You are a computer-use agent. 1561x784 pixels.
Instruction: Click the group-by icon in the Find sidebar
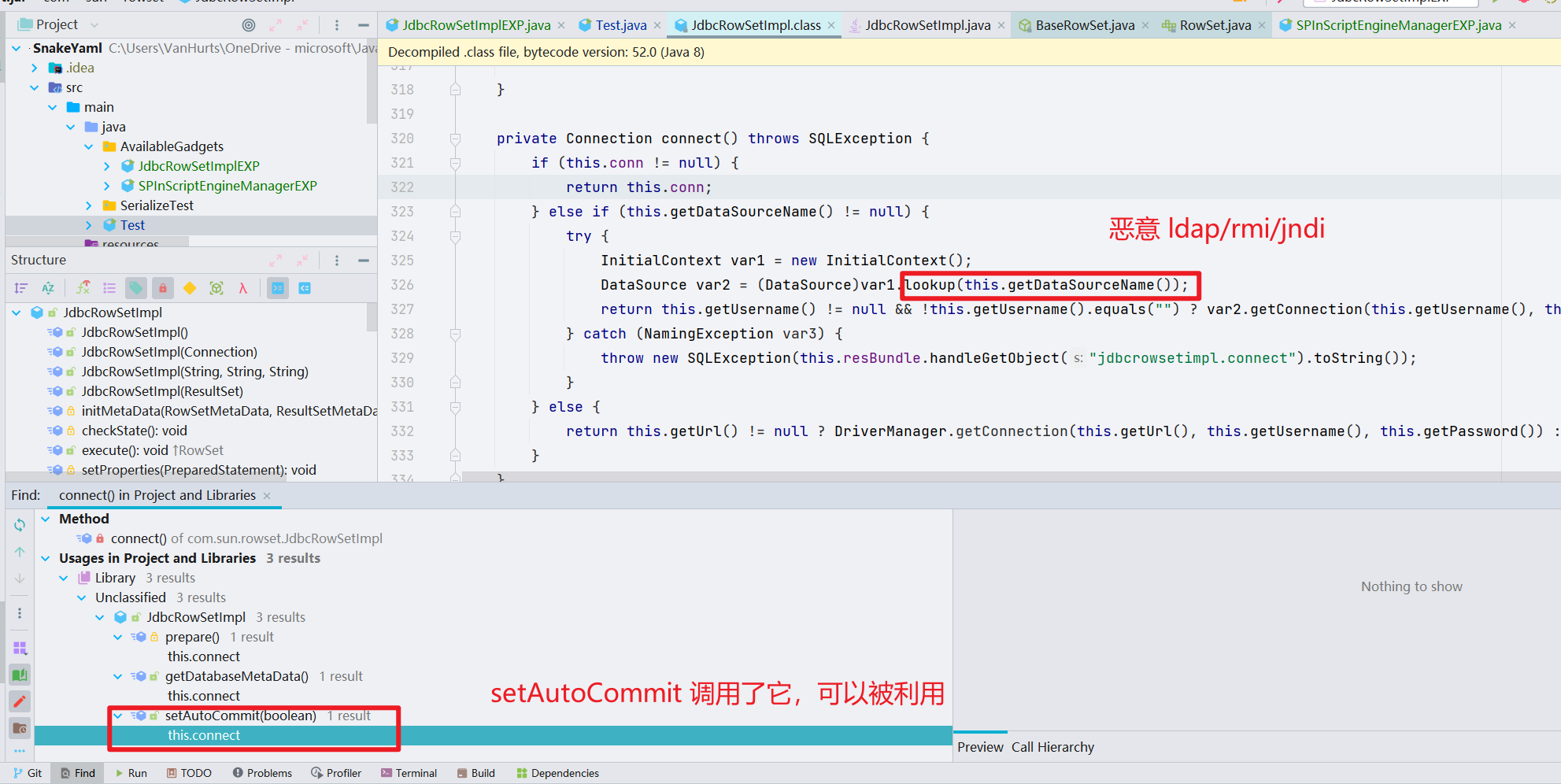(x=20, y=648)
